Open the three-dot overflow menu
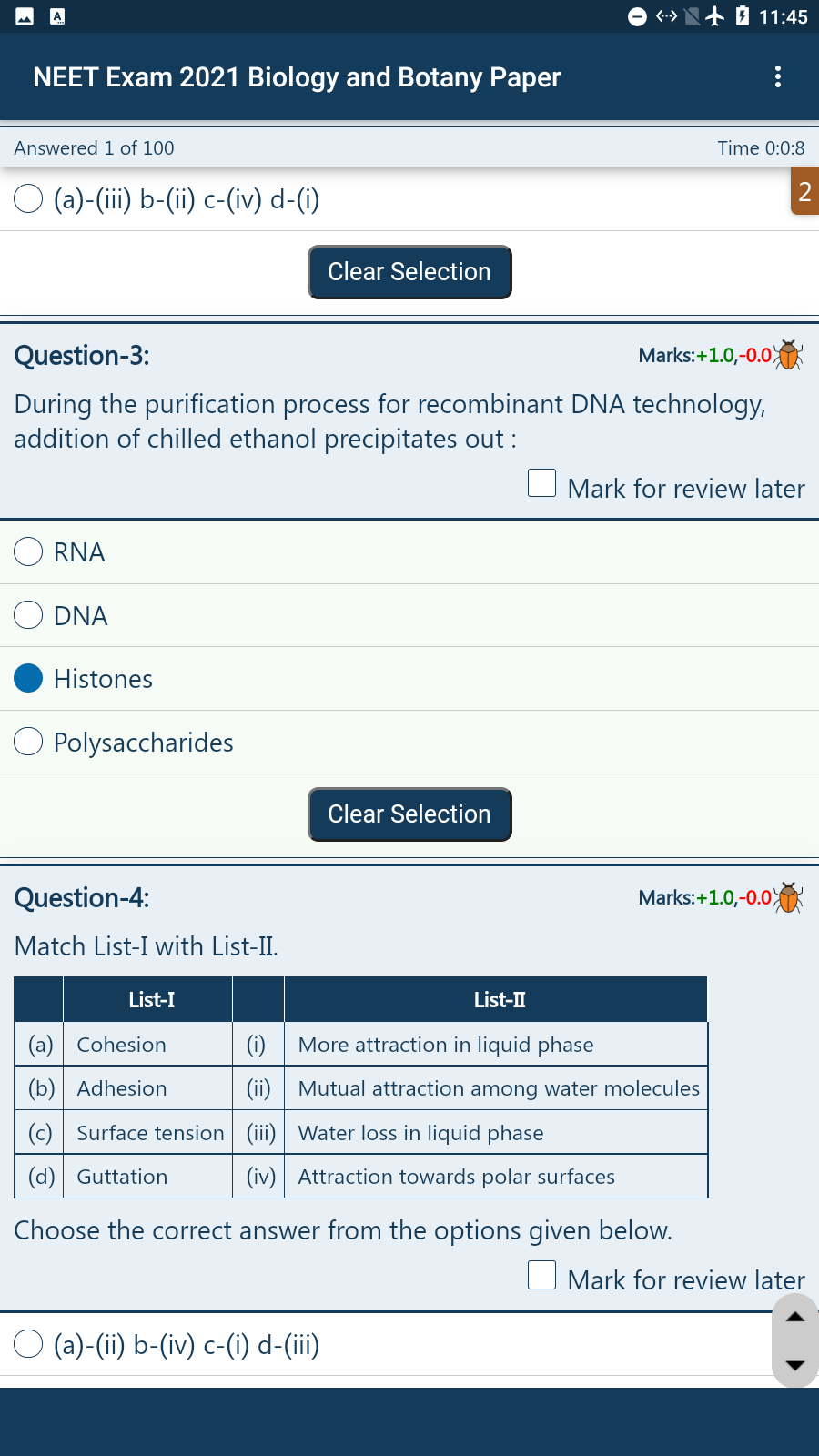819x1456 pixels. 777,76
